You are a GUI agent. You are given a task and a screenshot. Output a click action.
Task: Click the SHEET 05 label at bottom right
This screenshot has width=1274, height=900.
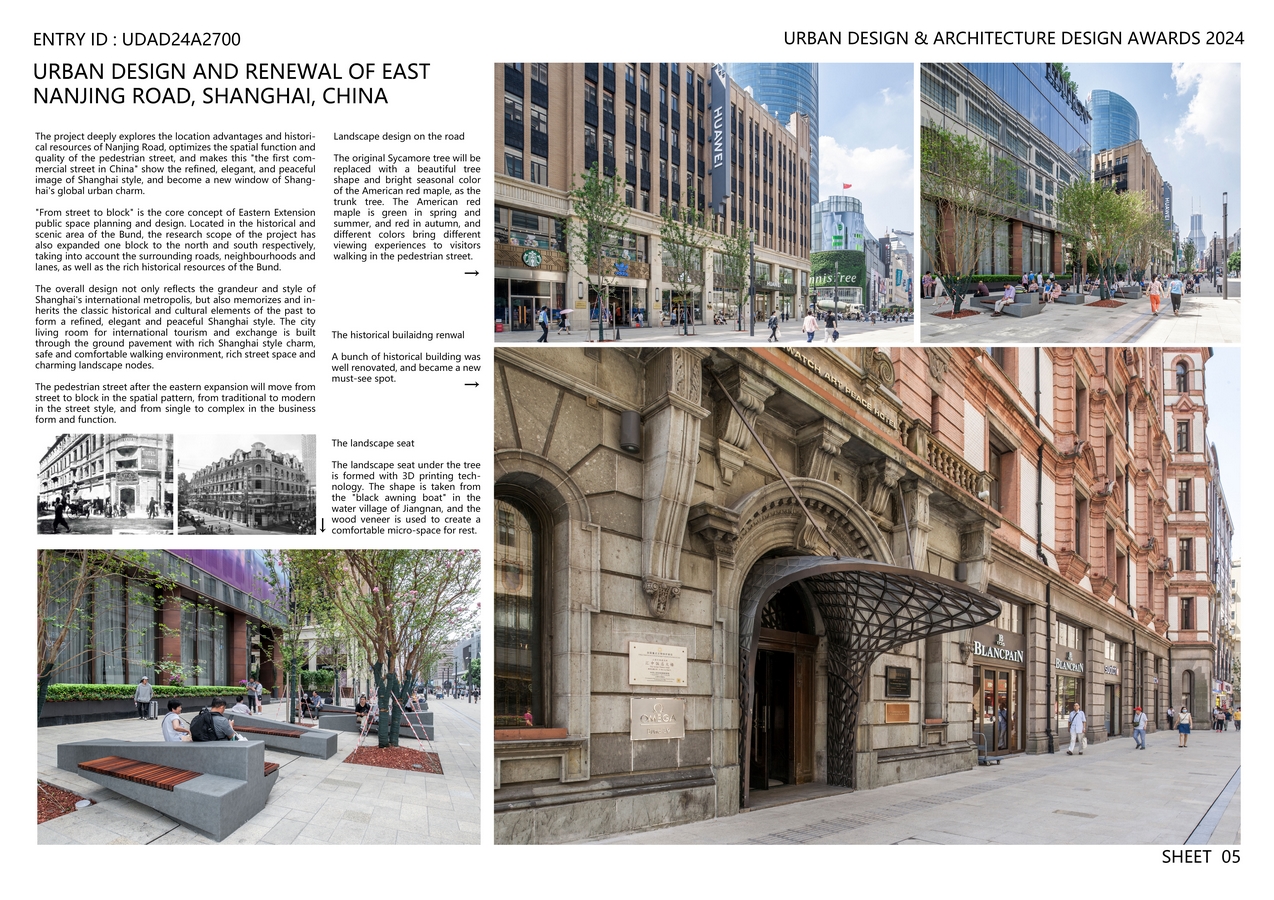tap(1200, 857)
